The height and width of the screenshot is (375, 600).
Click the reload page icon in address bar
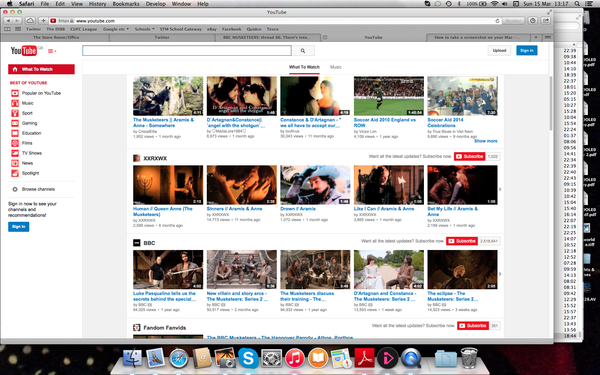click(x=497, y=21)
